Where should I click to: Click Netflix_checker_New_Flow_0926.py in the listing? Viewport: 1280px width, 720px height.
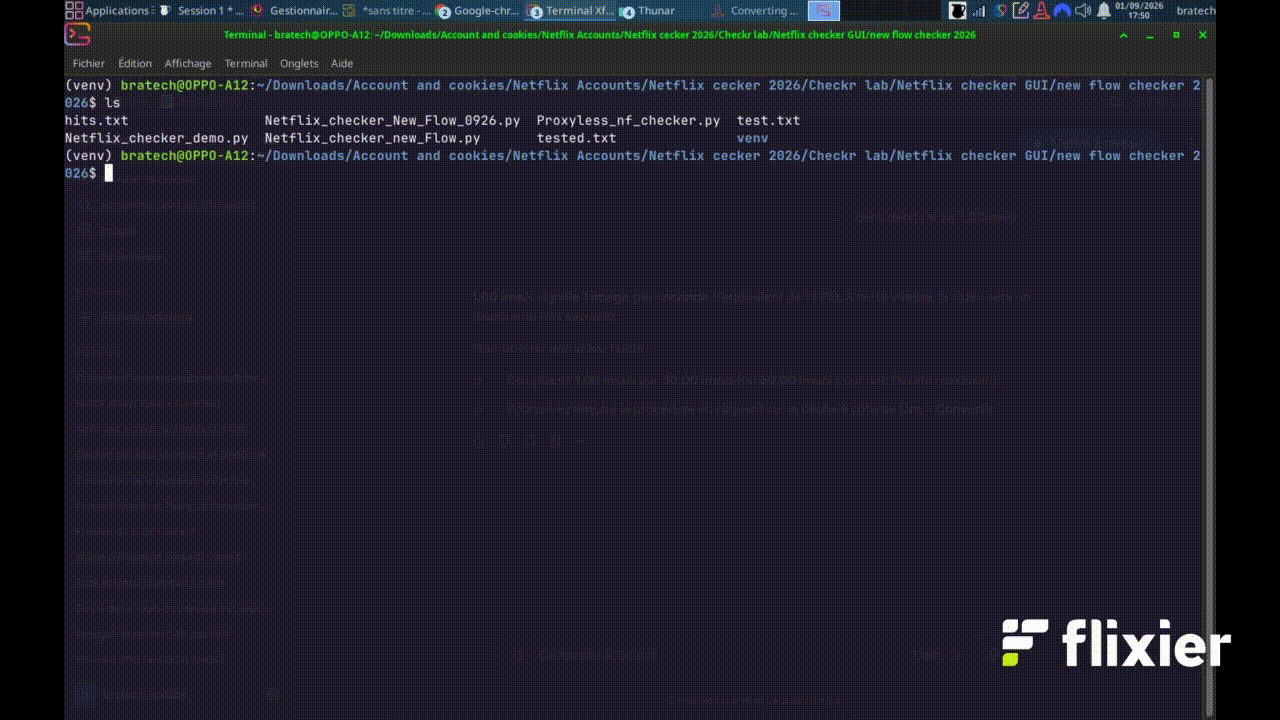(x=393, y=121)
